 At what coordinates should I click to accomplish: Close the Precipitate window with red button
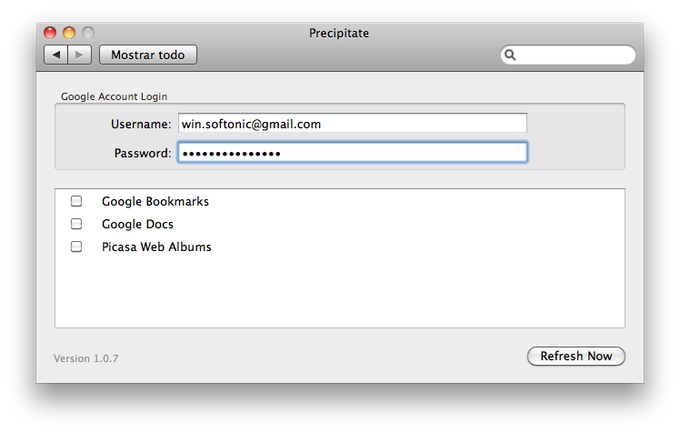pyautogui.click(x=50, y=33)
